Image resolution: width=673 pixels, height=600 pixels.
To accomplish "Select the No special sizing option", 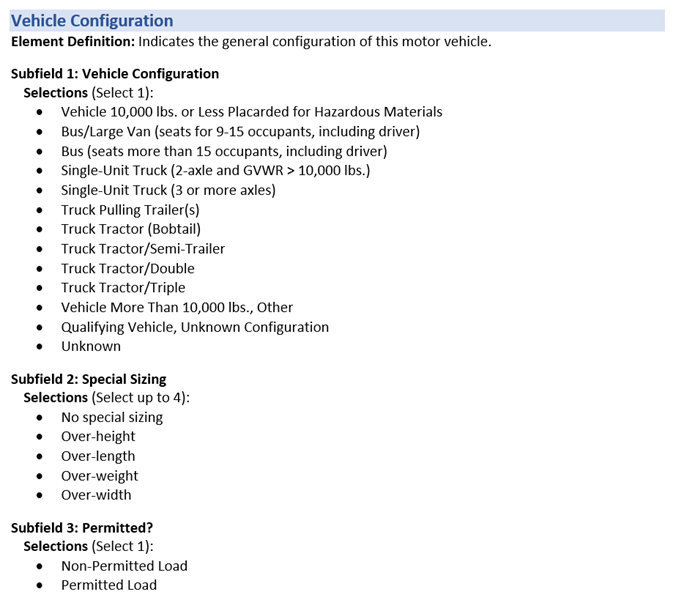I will point(112,417).
